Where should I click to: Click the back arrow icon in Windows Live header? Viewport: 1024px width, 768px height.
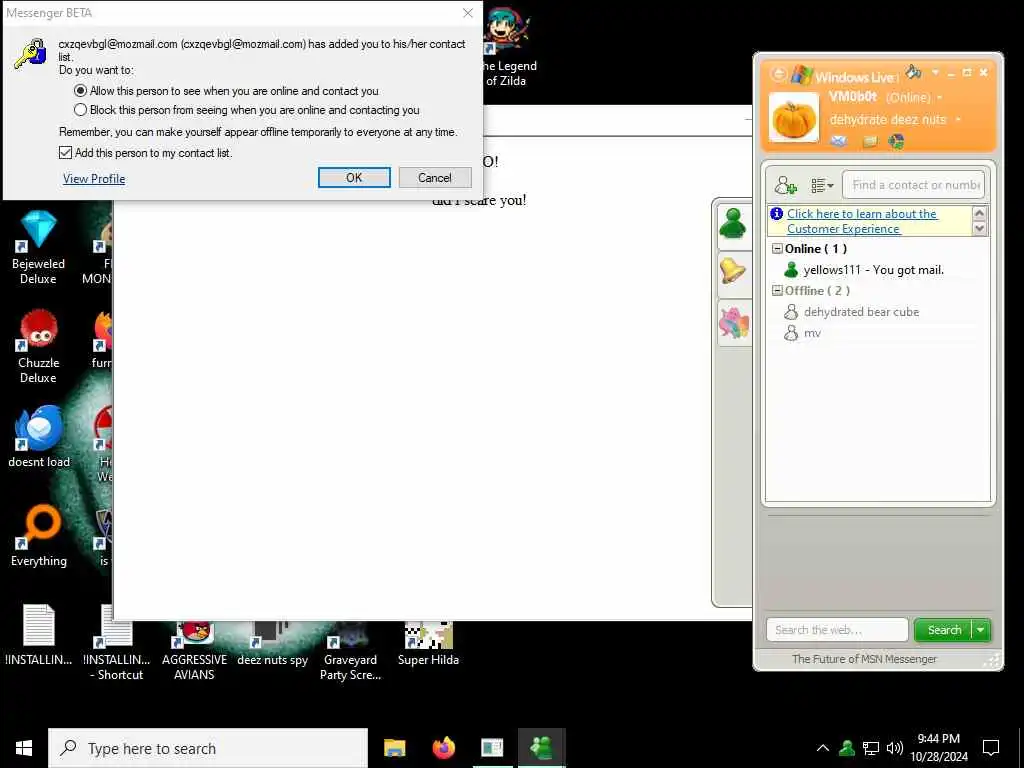[778, 74]
